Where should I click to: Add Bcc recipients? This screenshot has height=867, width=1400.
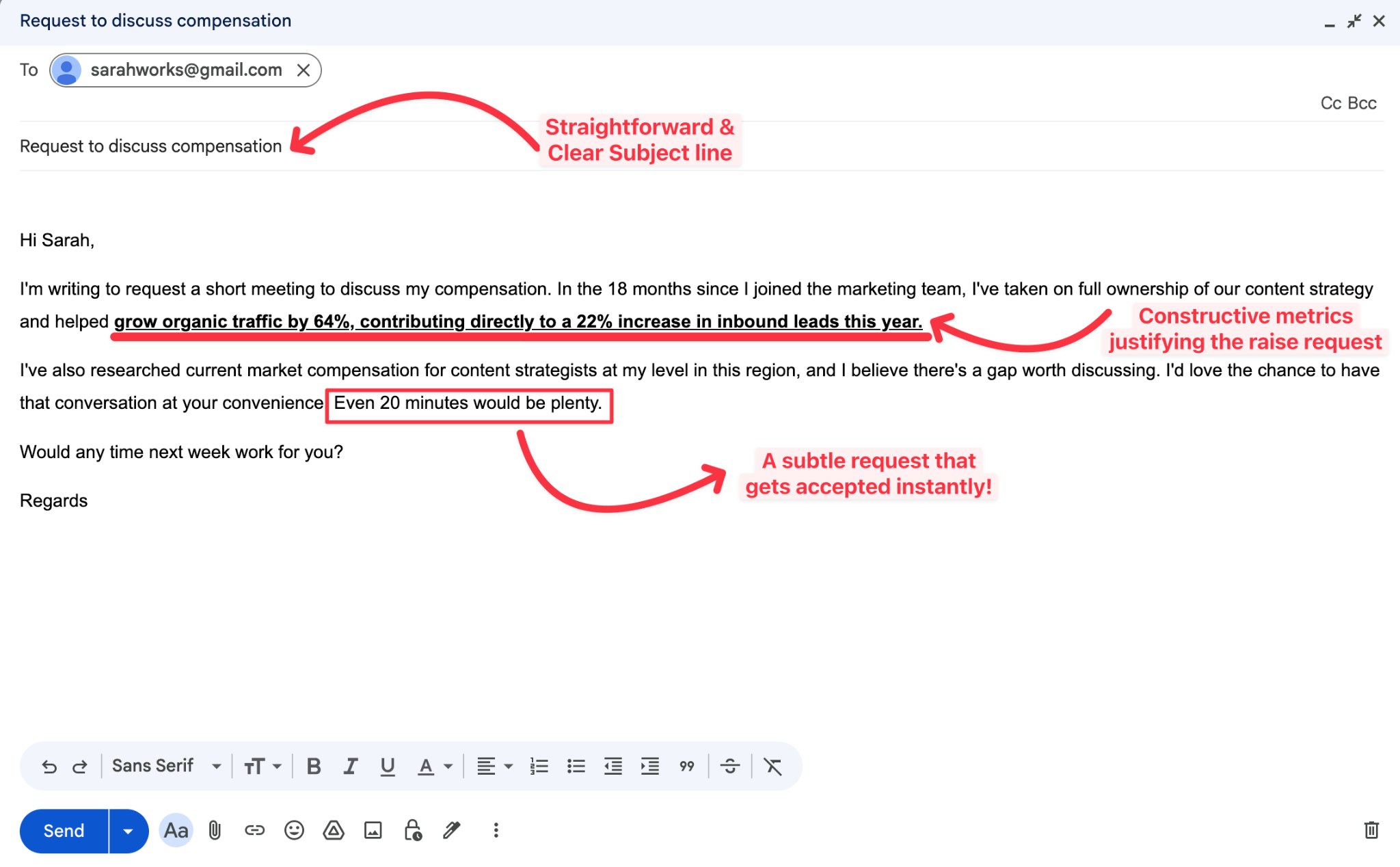tap(1362, 103)
